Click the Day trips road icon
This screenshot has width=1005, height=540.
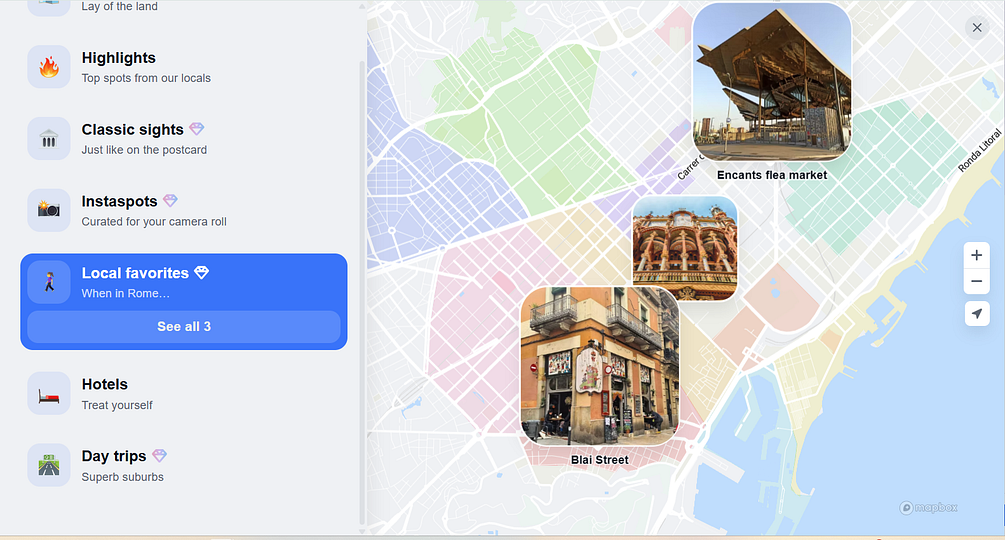(x=49, y=465)
